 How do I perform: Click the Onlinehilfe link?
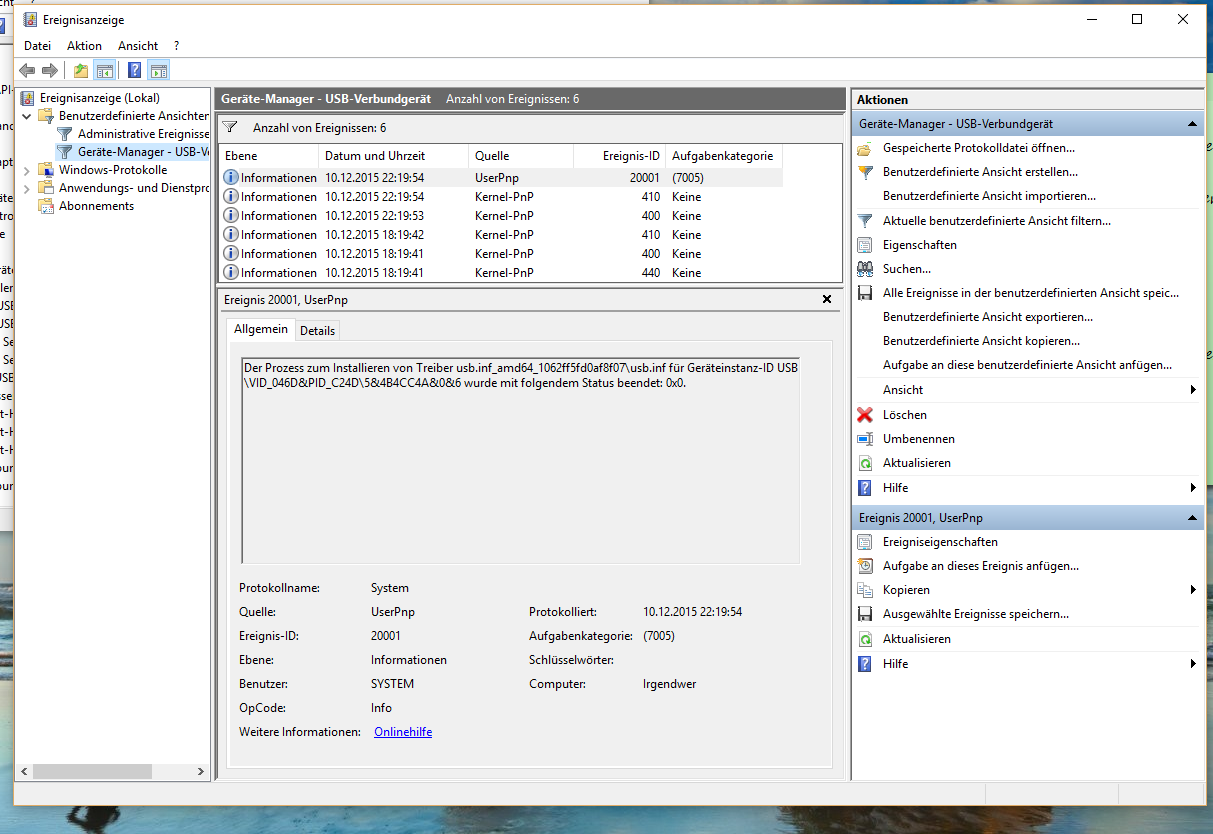coord(402,732)
